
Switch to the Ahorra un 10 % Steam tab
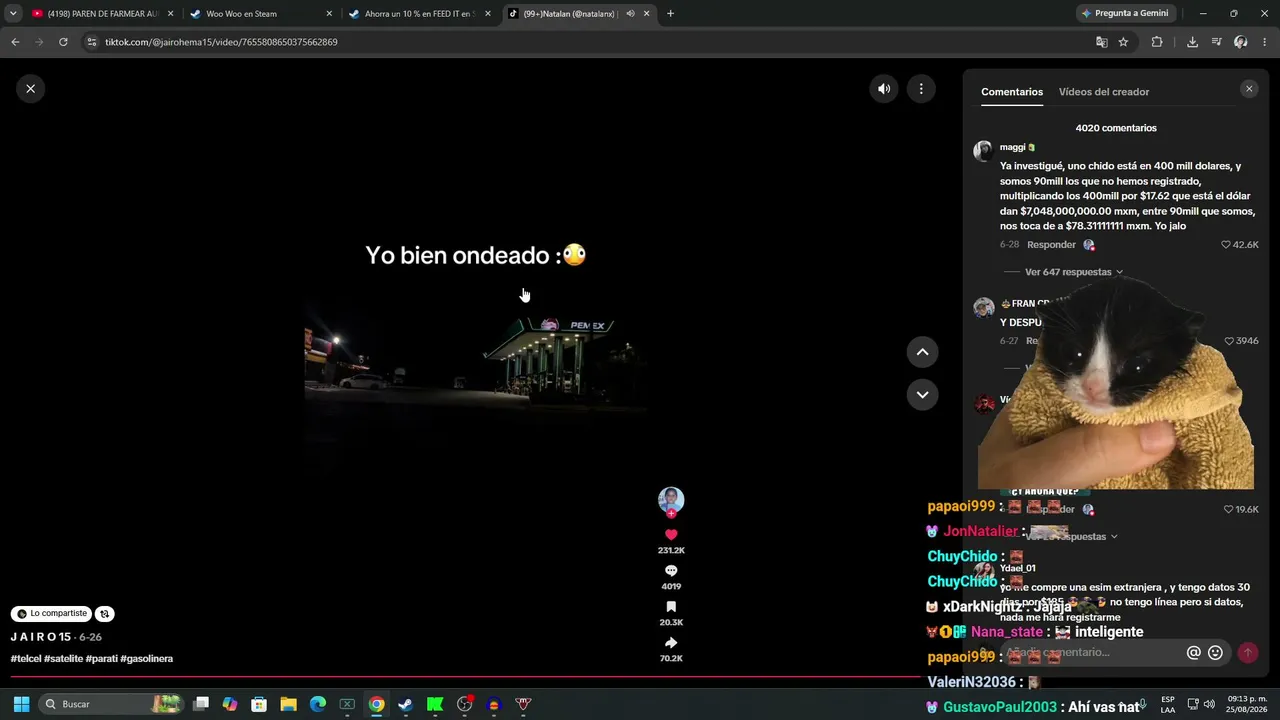point(420,14)
